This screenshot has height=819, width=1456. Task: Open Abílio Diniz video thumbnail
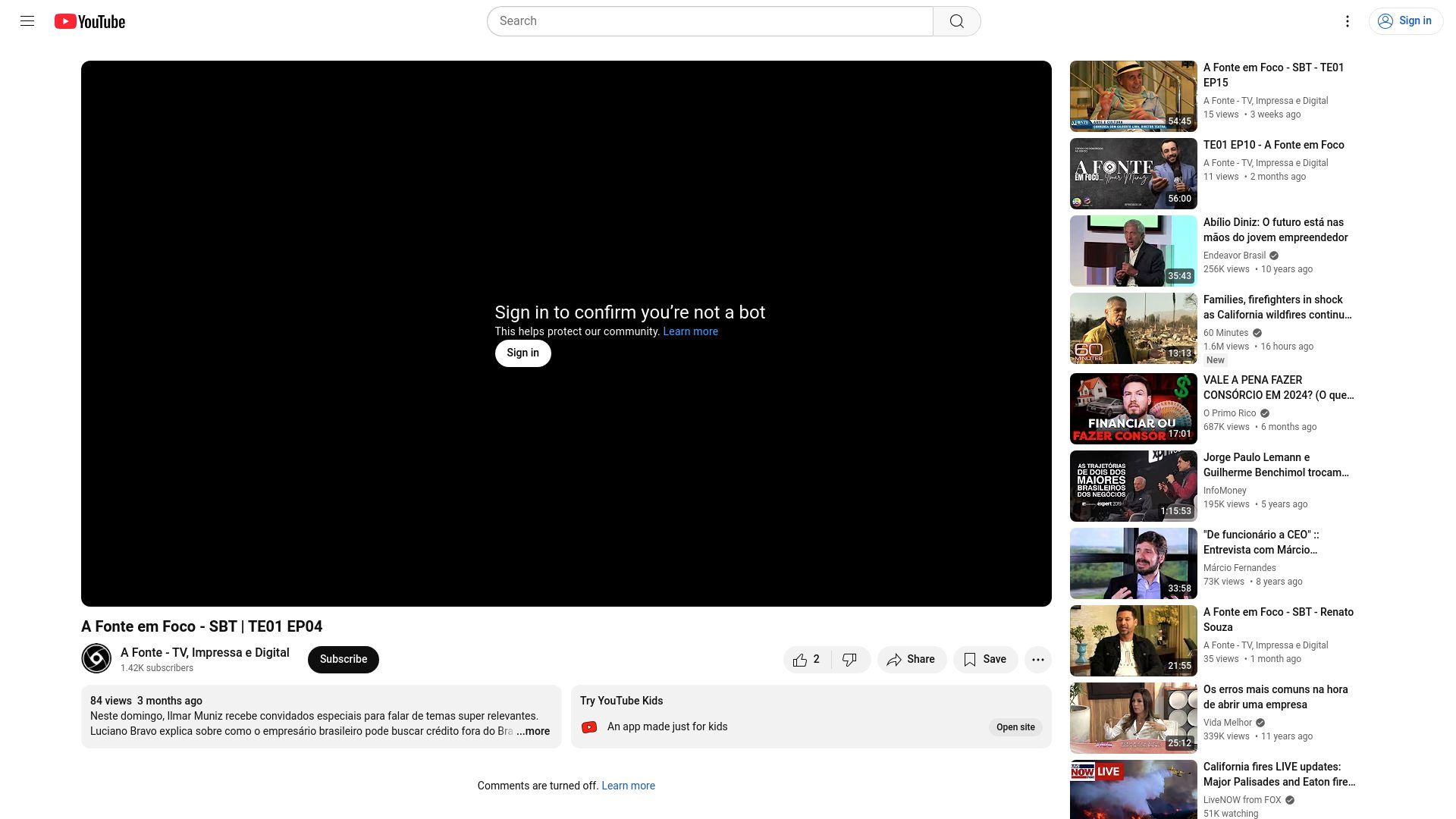coord(1133,251)
